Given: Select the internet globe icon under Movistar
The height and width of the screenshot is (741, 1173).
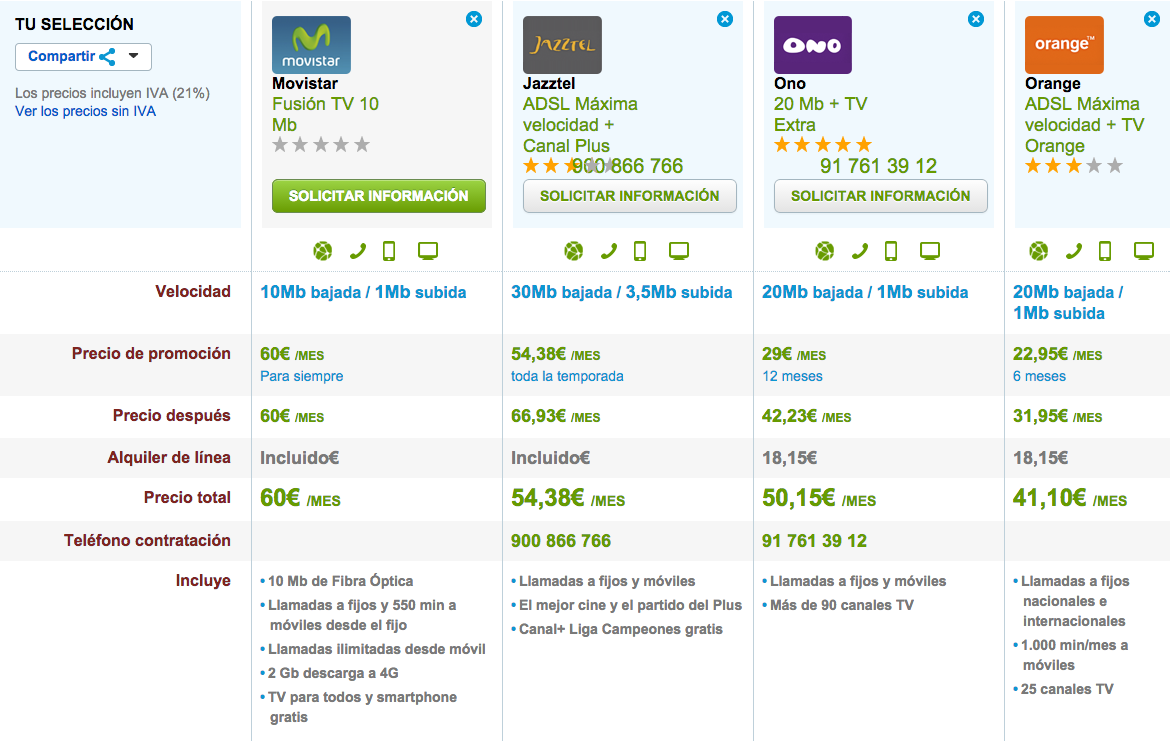Looking at the screenshot, I should 322,251.
